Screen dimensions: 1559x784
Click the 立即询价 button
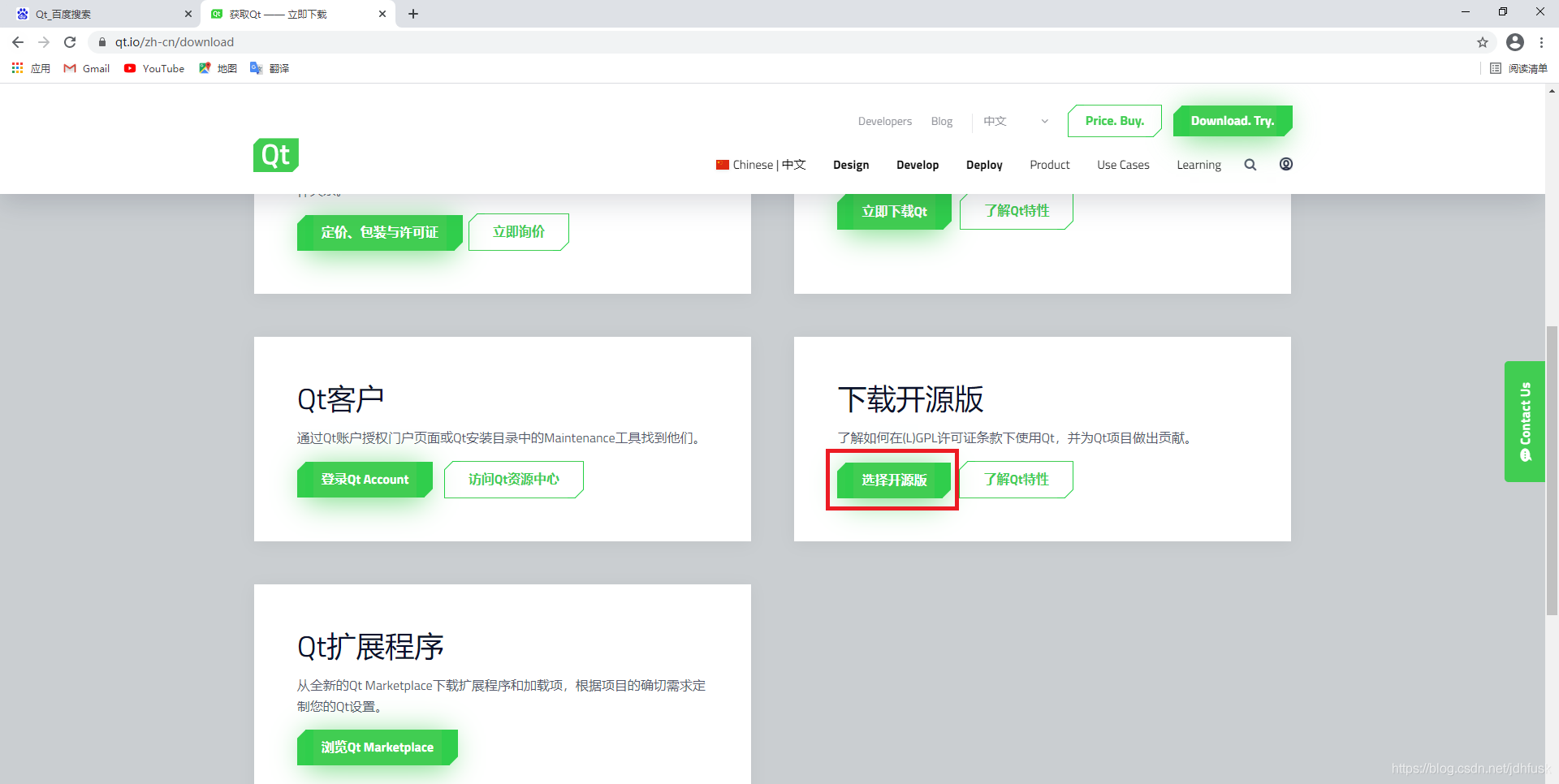[x=519, y=232]
